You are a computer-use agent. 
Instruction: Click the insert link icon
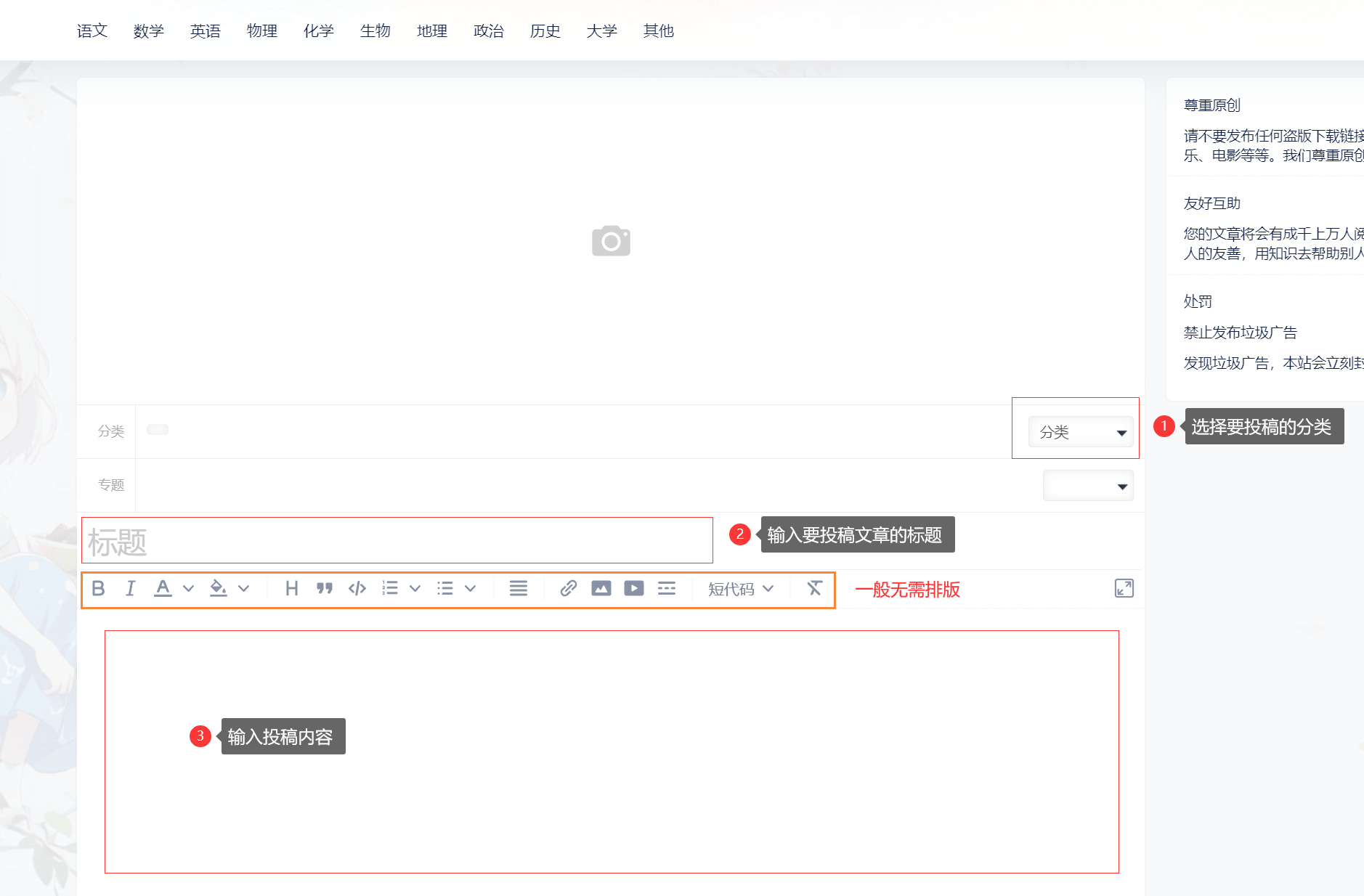click(568, 588)
